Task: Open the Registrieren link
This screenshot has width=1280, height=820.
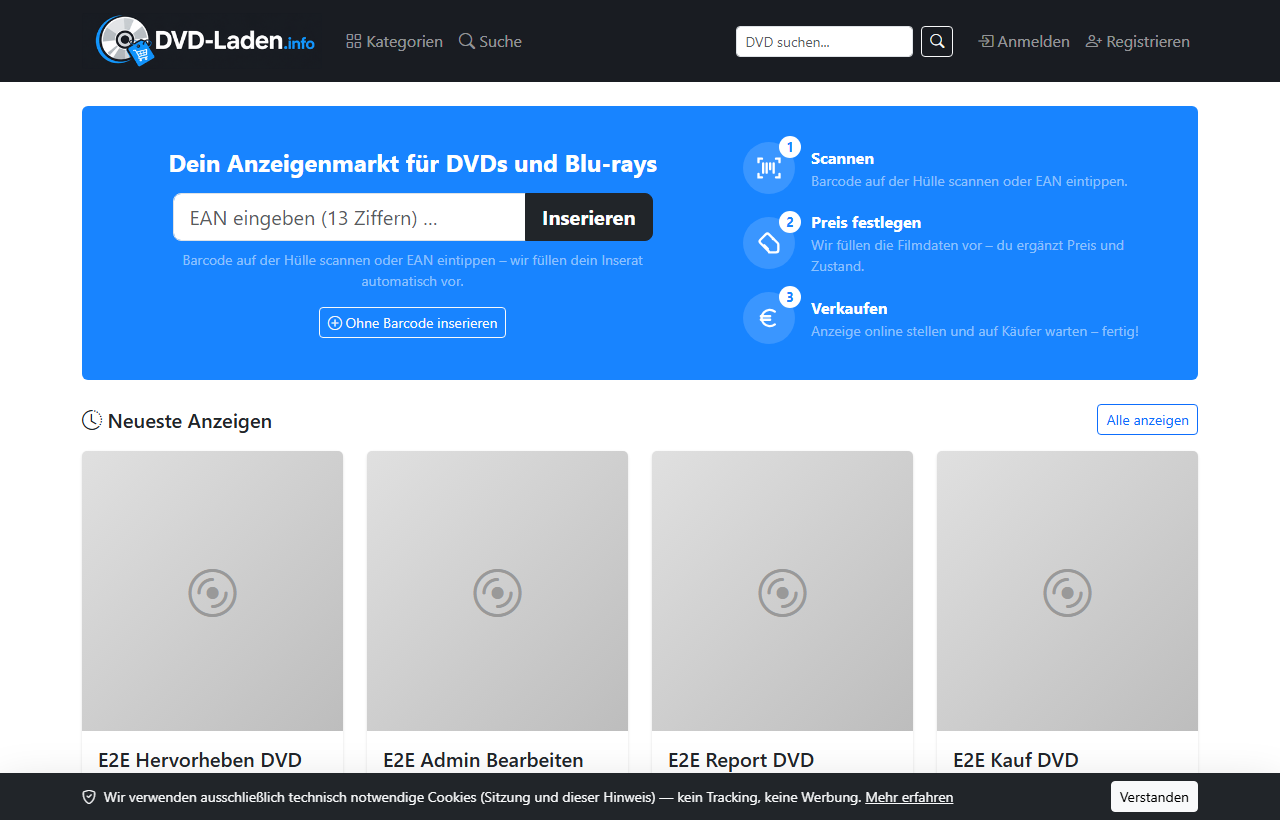Action: pos(1138,41)
